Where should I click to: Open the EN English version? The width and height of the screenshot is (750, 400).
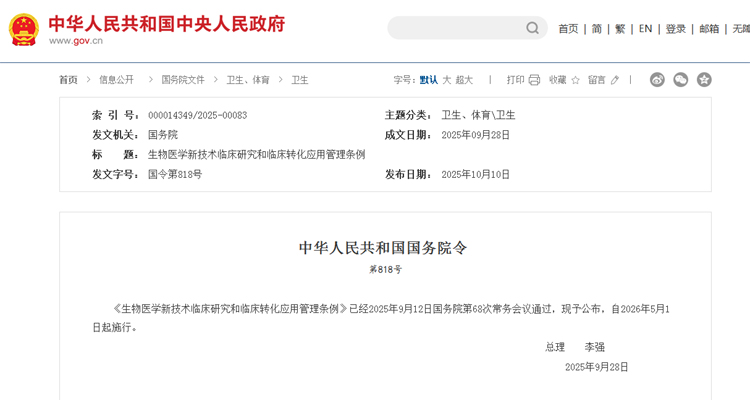click(x=645, y=29)
